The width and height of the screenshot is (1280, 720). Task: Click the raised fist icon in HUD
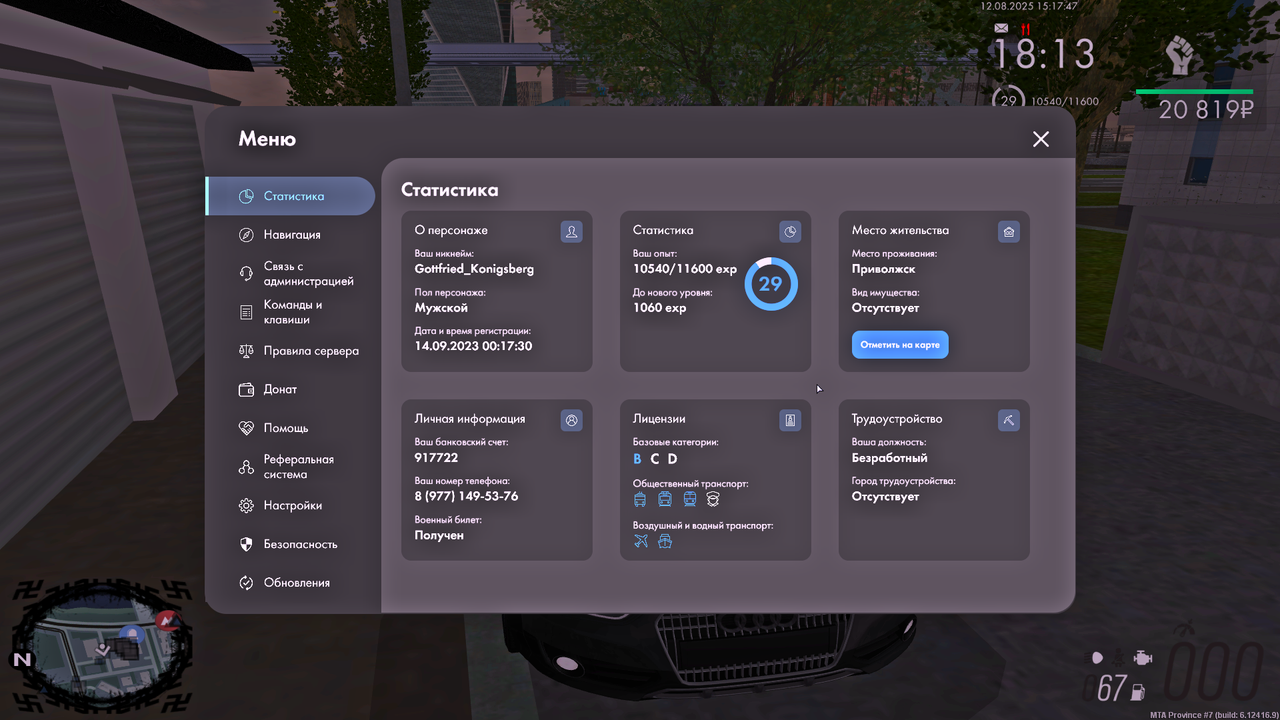coord(1181,55)
